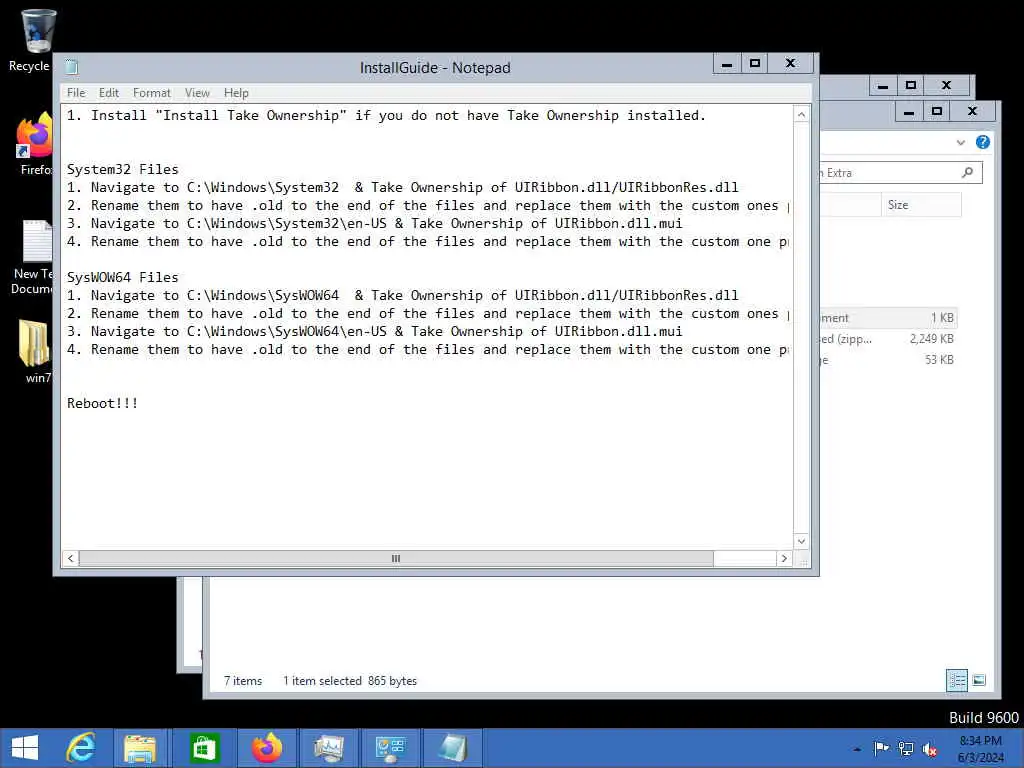
Task: Click the Explorer search box
Action: click(x=900, y=172)
